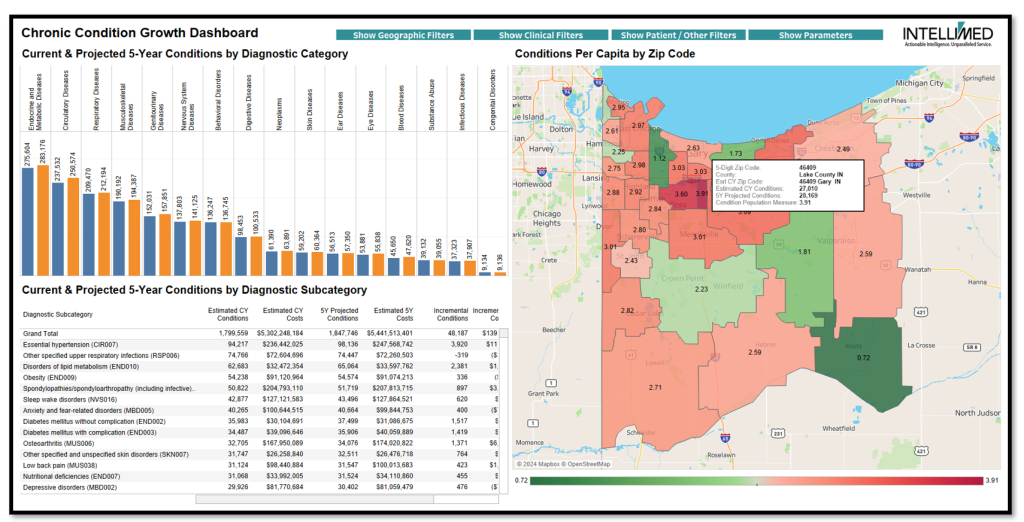Select the Essential hypertension (CIR007) row
The width and height of the screenshot is (1024, 522).
click(x=260, y=344)
